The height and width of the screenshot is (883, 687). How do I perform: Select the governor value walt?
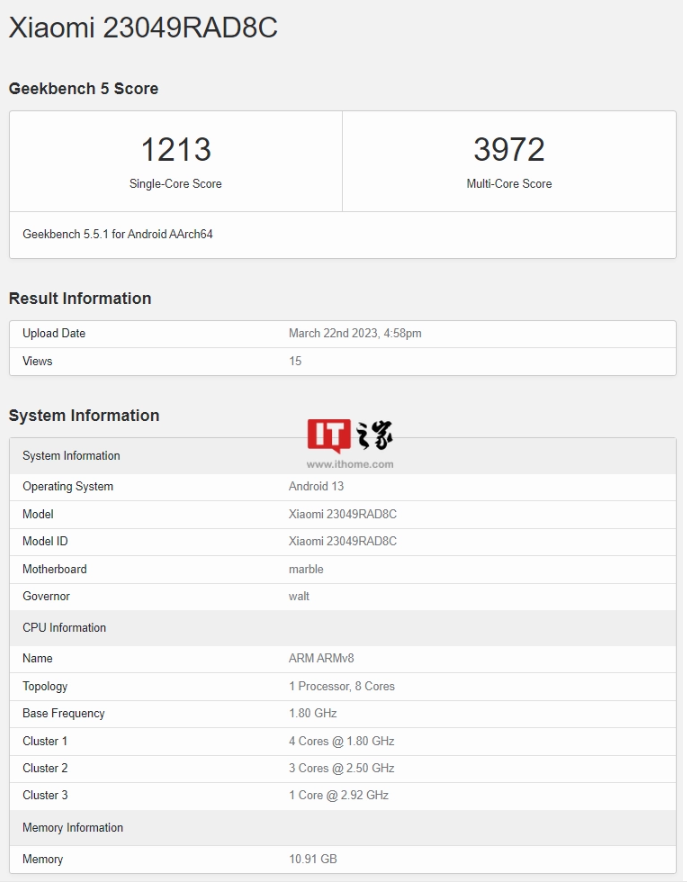tap(298, 596)
